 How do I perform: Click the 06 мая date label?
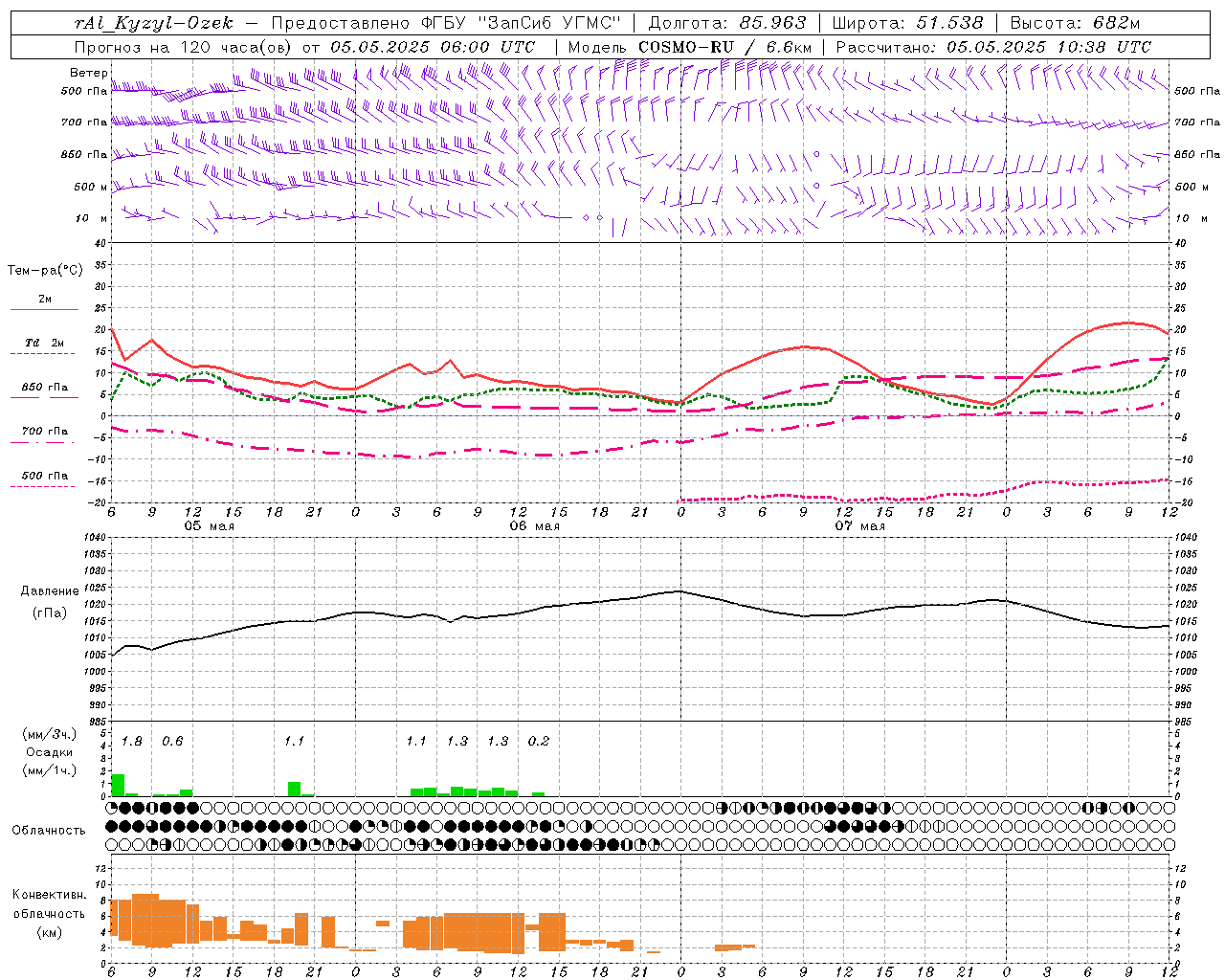click(x=534, y=526)
